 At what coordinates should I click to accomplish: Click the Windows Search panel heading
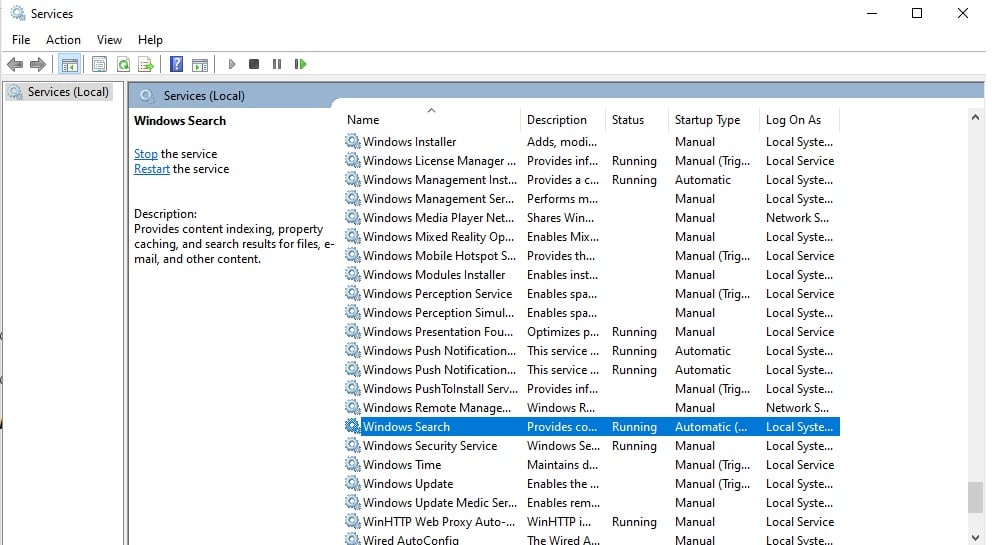(x=180, y=121)
